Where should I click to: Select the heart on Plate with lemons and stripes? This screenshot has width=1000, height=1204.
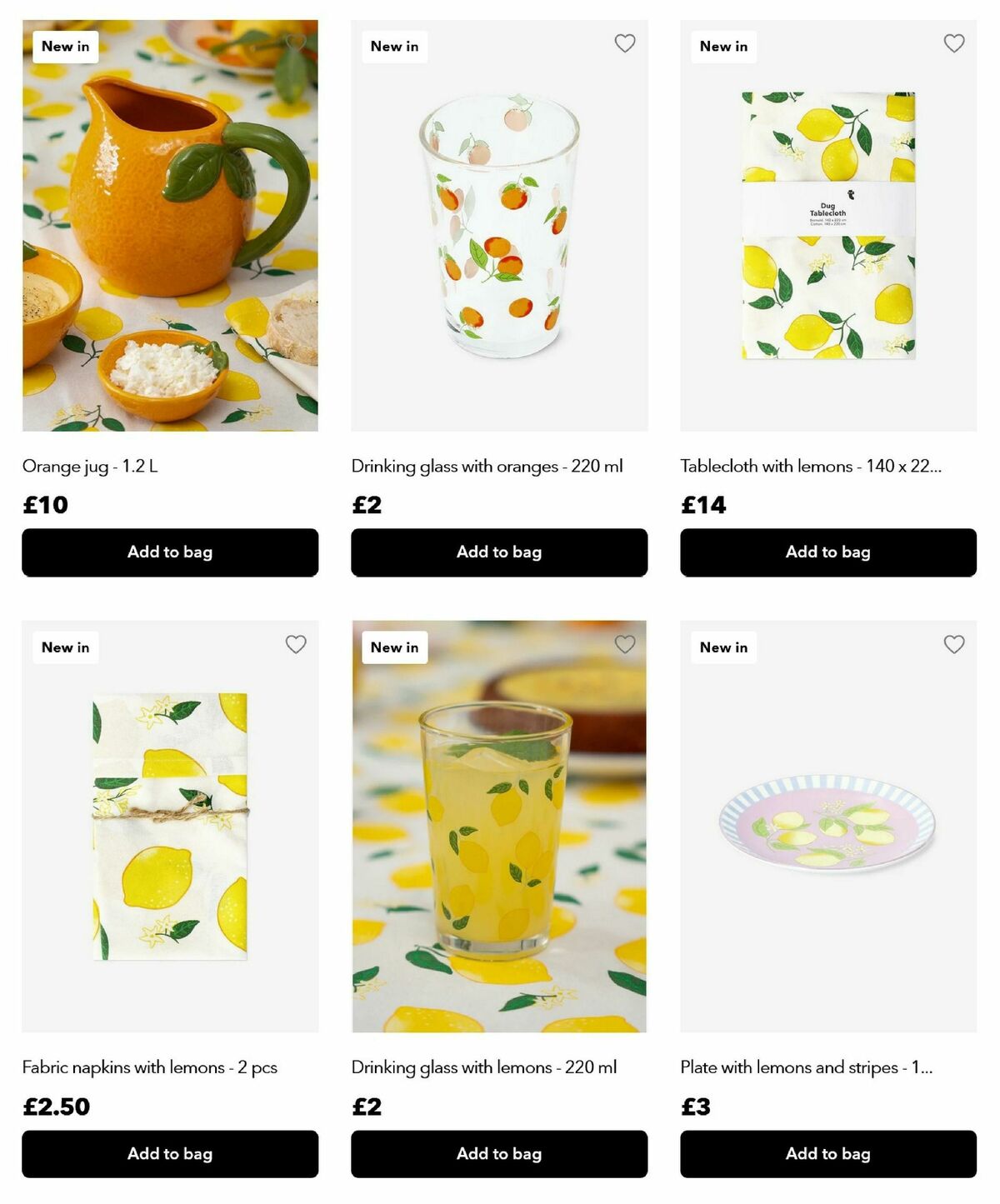click(954, 645)
